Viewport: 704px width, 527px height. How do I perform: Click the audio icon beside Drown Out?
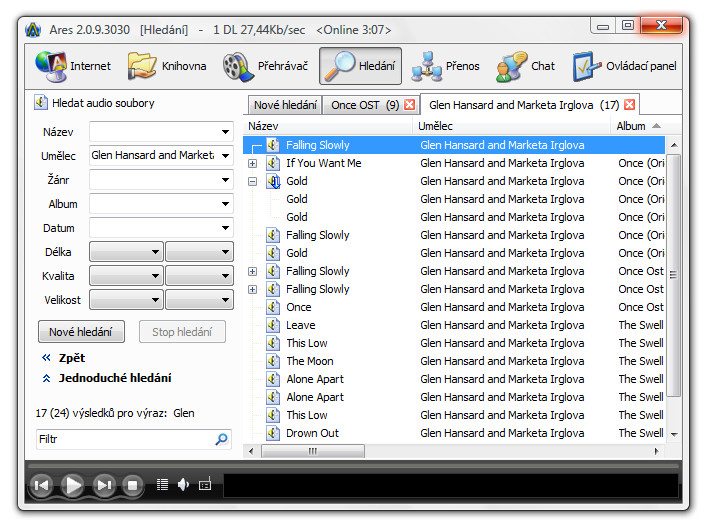tap(273, 433)
